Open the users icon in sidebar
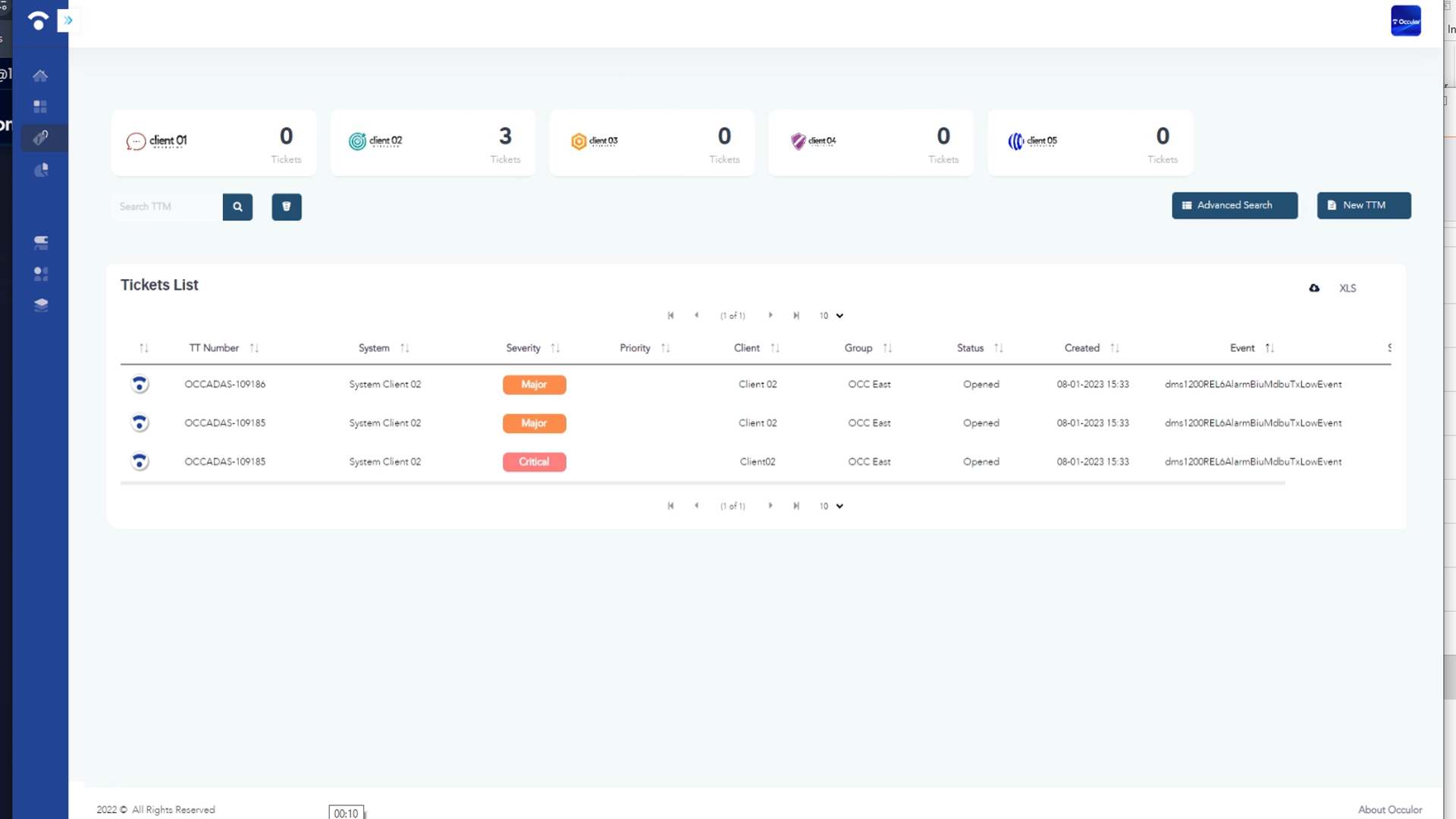The image size is (1456, 819). point(41,274)
